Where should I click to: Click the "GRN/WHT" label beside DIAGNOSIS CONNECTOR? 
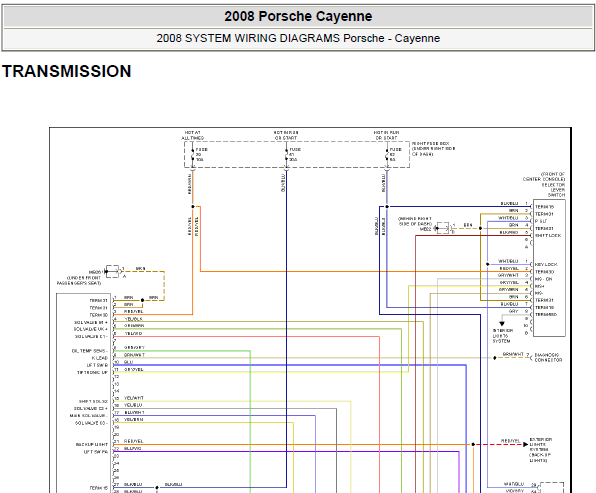coord(513,354)
